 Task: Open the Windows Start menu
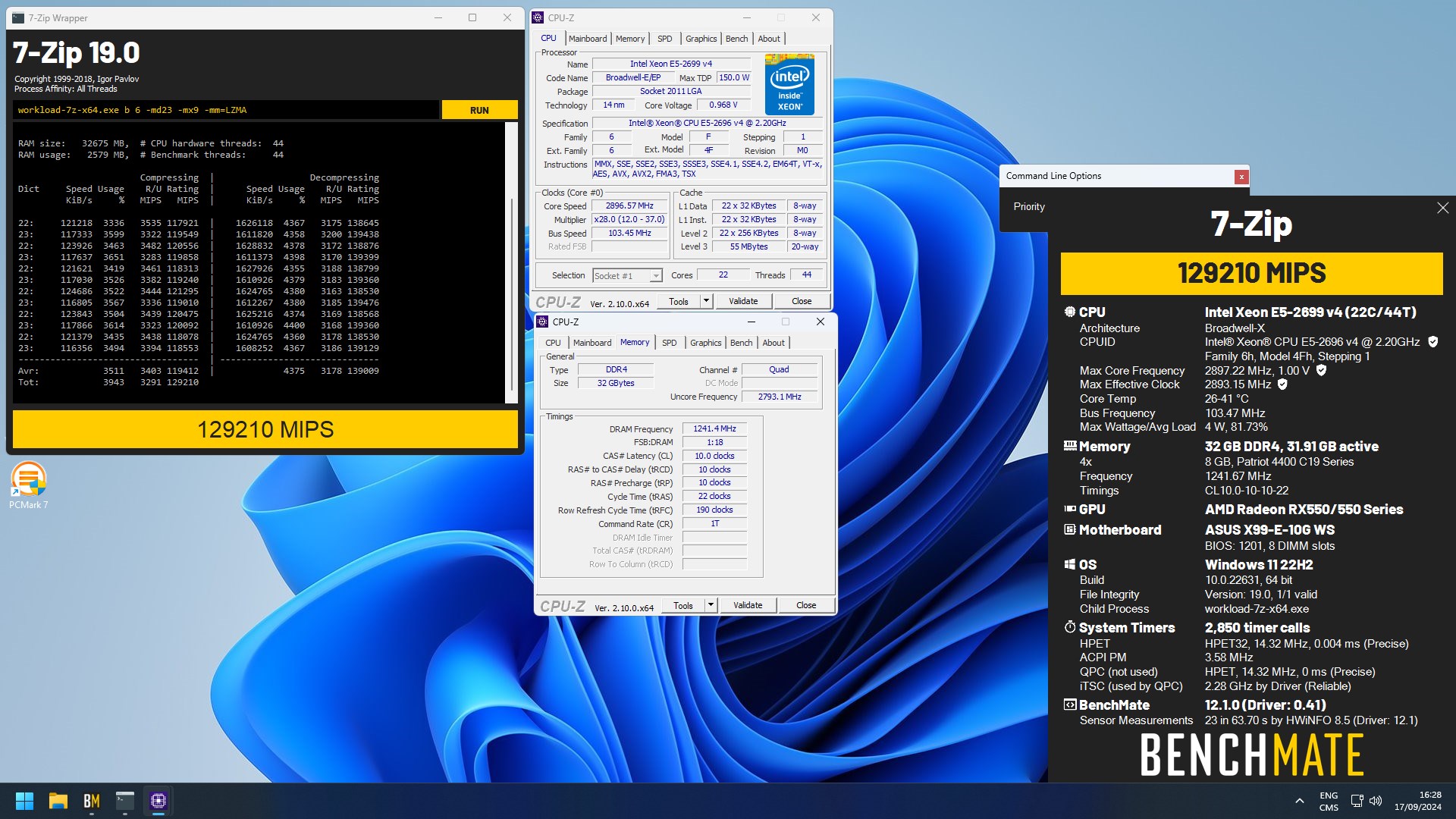[24, 801]
